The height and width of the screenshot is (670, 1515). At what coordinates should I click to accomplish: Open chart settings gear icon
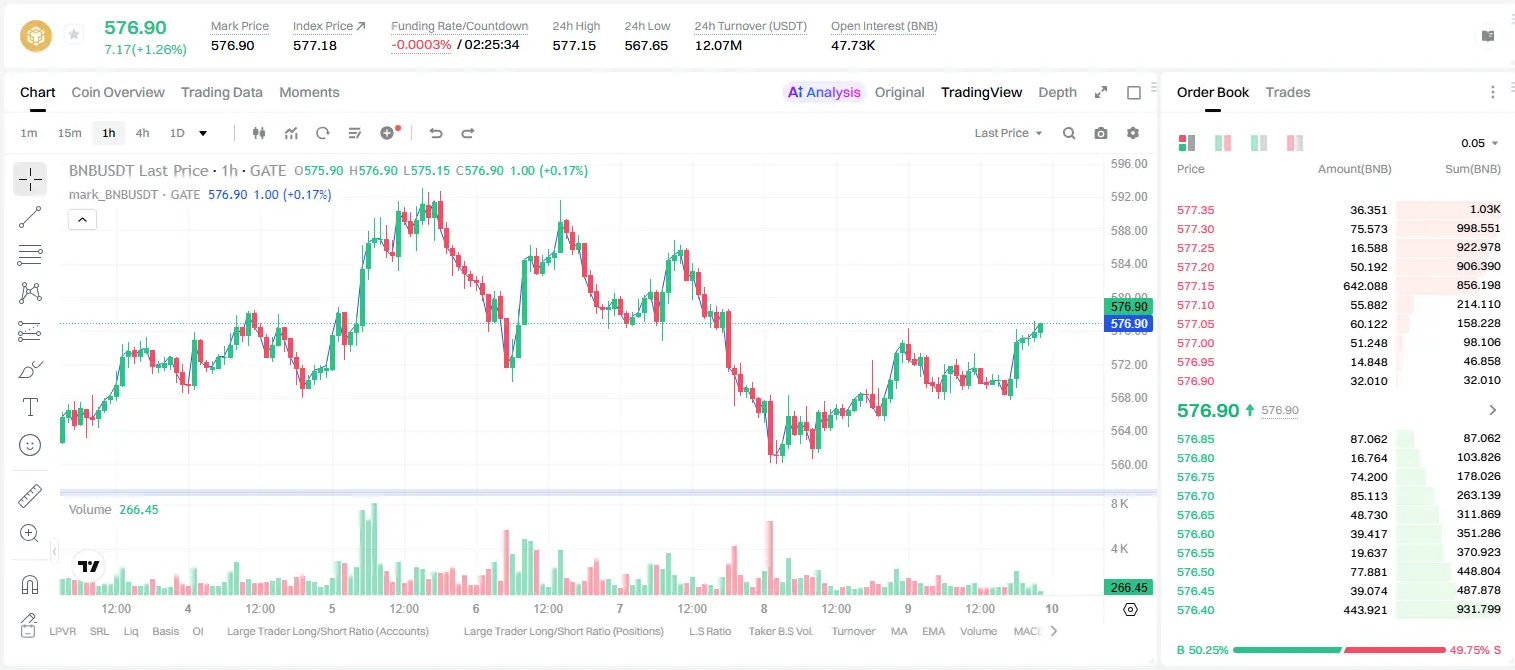tap(1133, 133)
